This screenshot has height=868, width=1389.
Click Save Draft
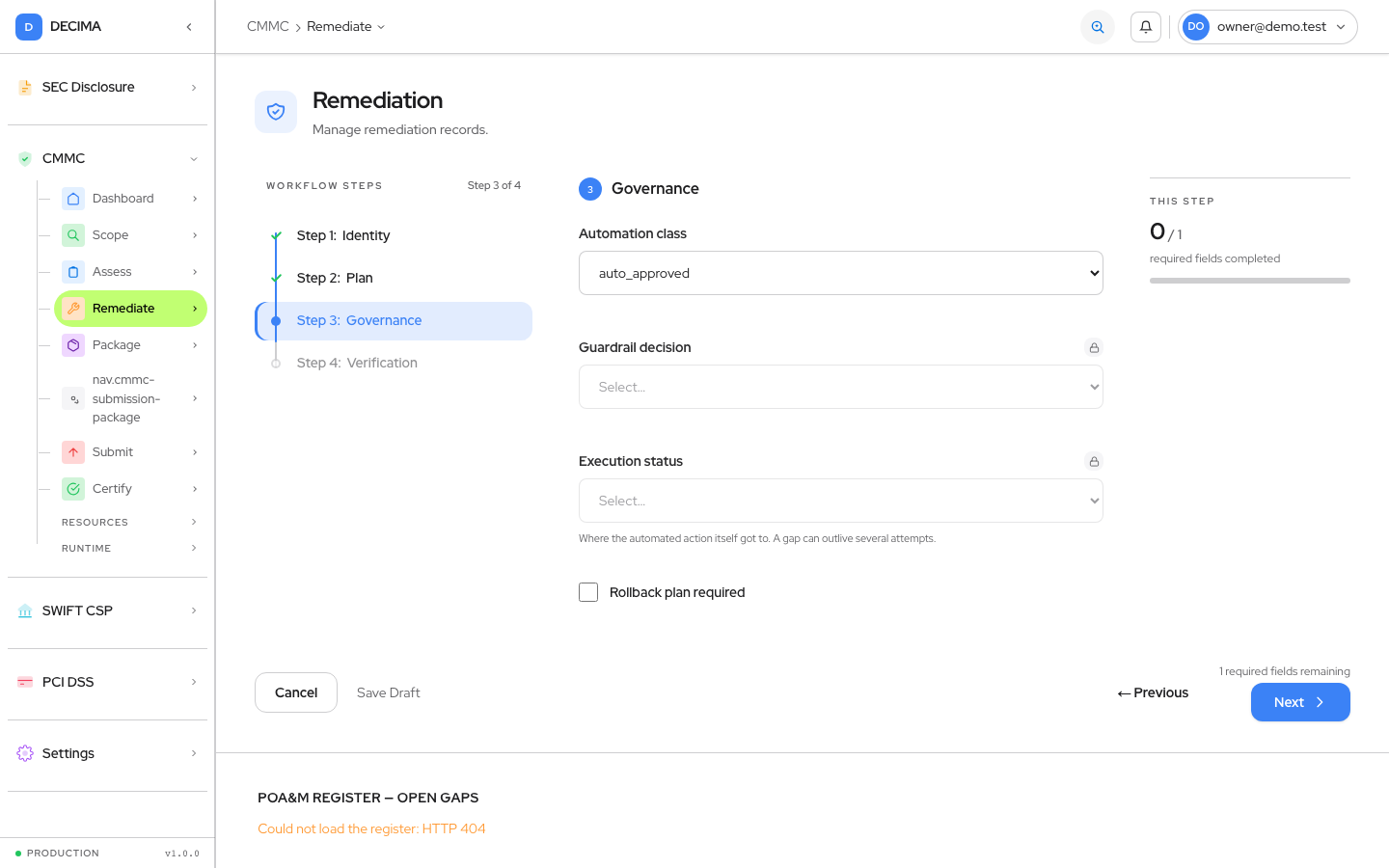click(389, 692)
